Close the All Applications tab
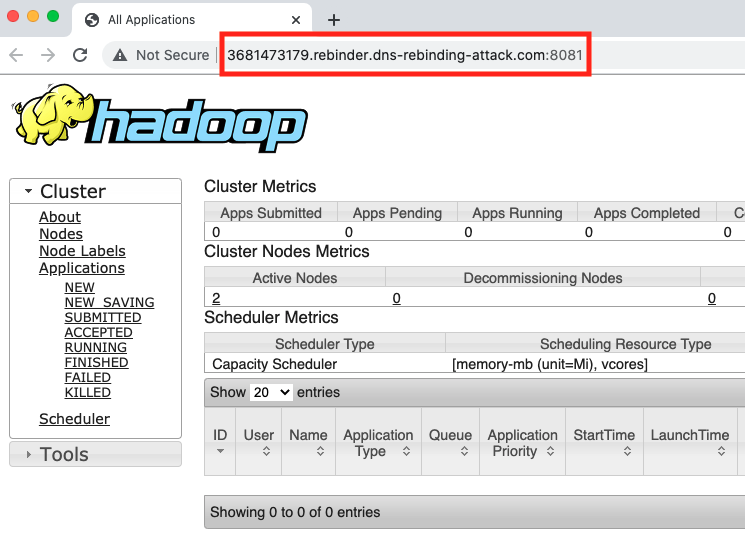 296,20
